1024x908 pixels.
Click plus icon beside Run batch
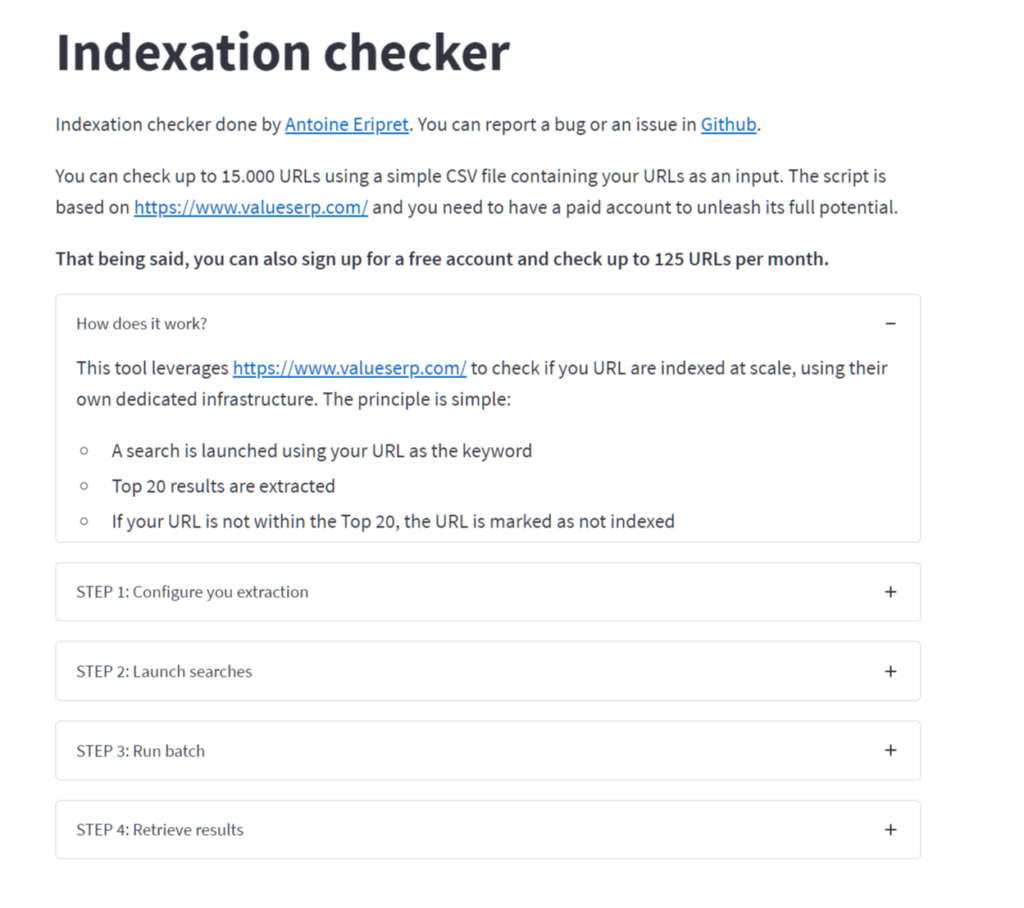[890, 751]
